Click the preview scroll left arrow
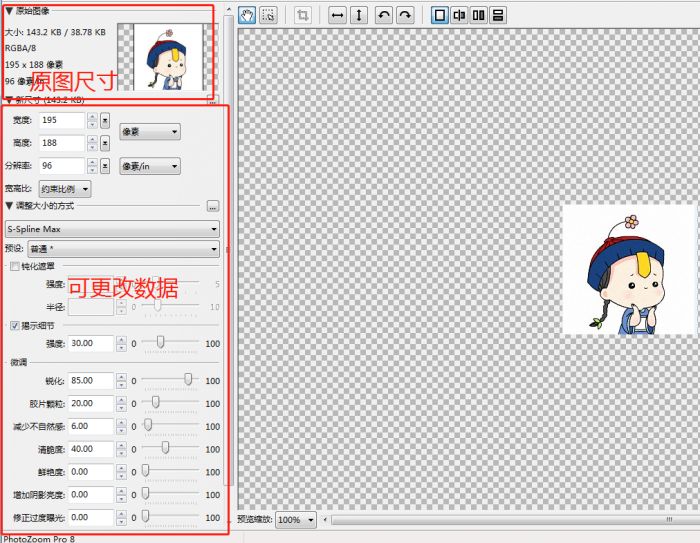The image size is (700, 543). pyautogui.click(x=325, y=520)
